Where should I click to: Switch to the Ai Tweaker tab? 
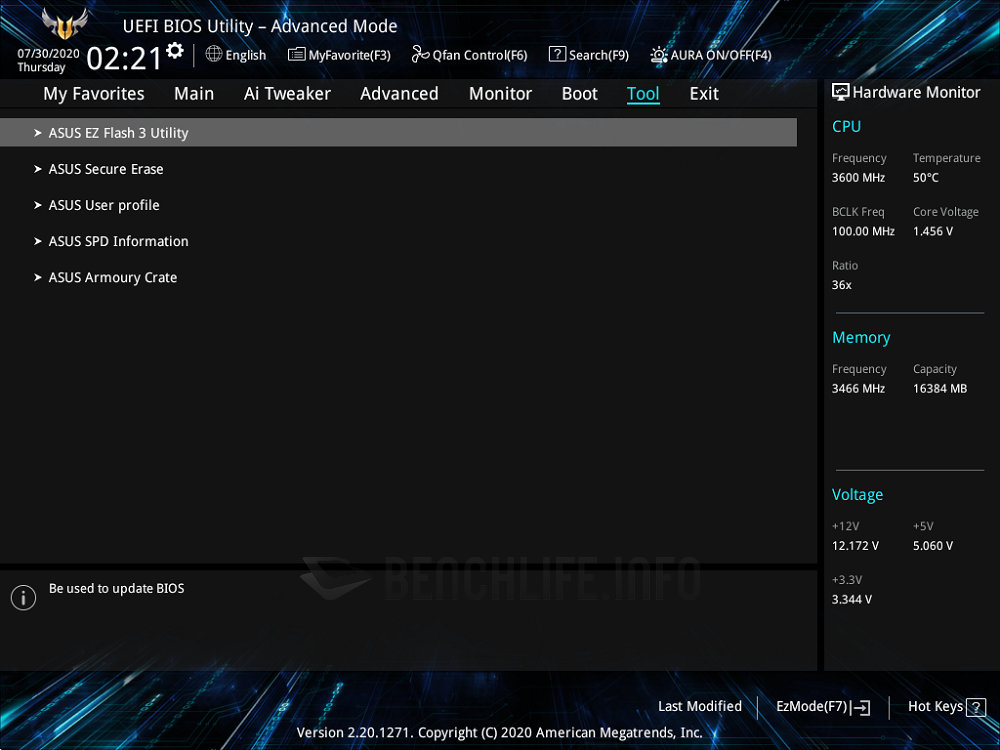click(x=287, y=94)
